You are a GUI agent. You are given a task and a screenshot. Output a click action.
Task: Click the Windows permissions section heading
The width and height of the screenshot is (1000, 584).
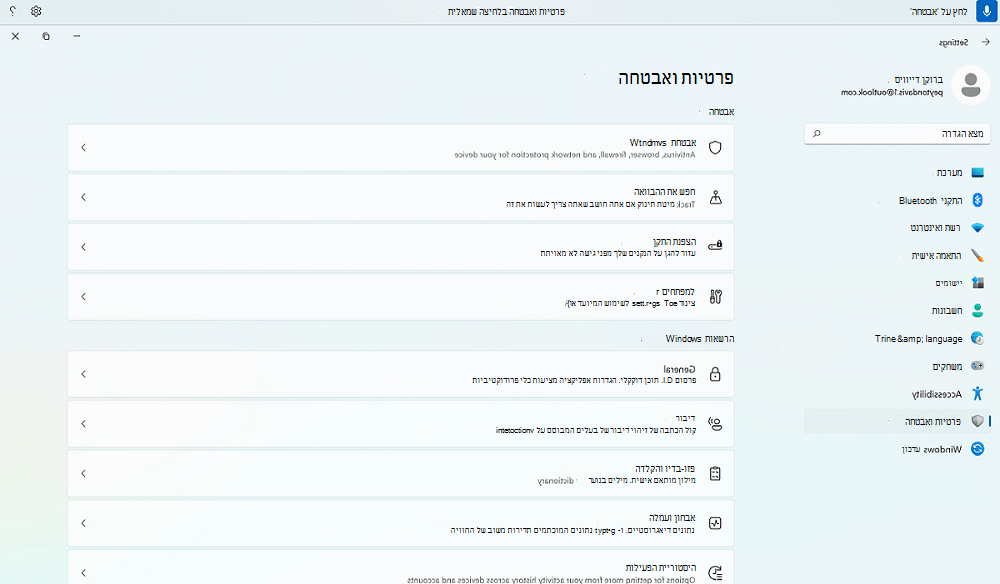click(x=700, y=339)
